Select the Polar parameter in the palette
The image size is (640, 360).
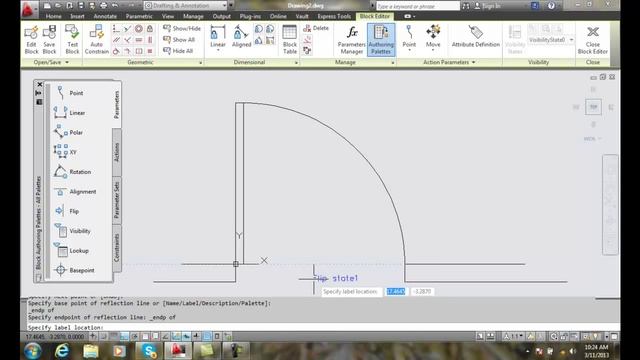tap(69, 132)
